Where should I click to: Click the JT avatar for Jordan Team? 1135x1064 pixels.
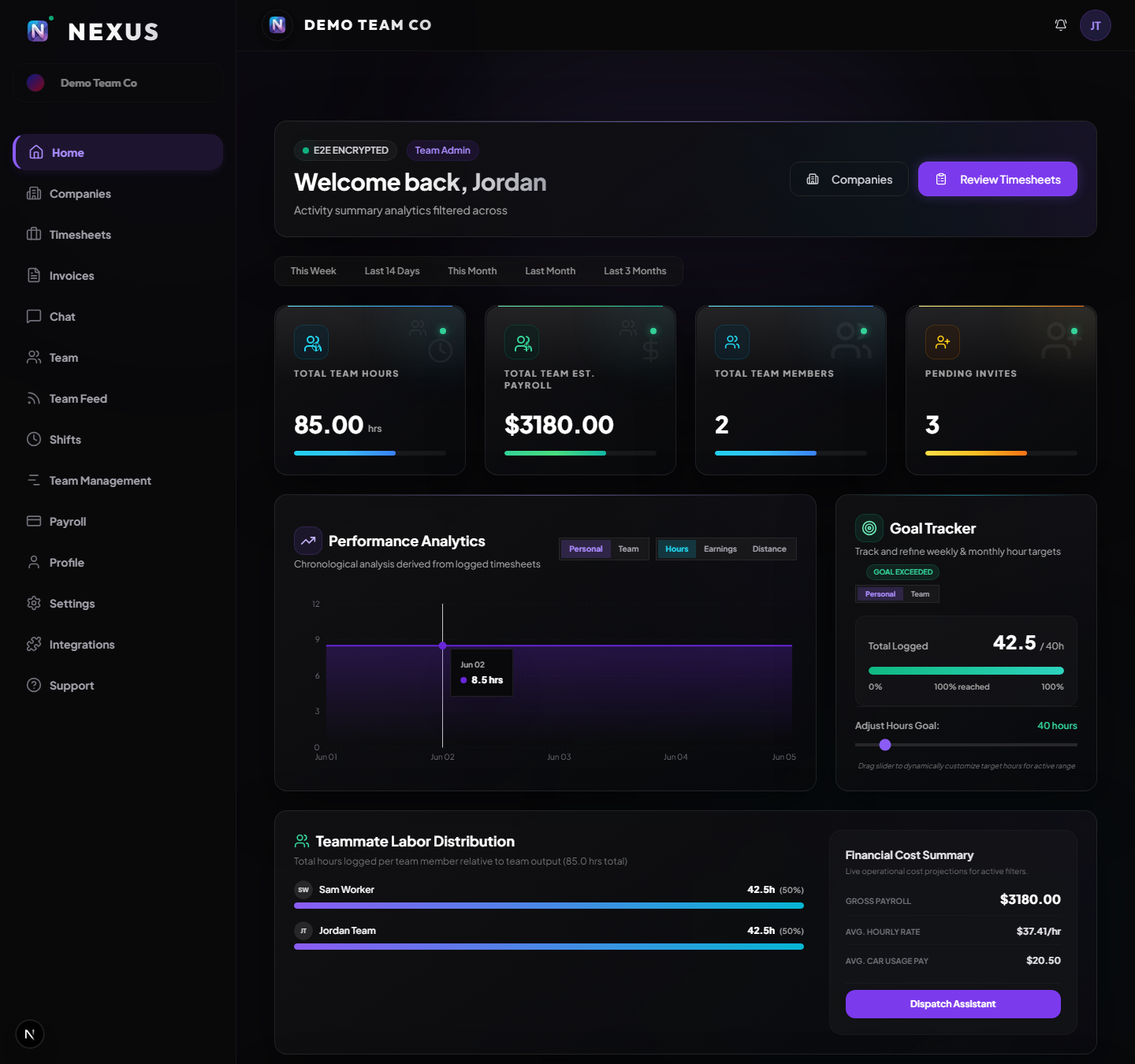(303, 931)
